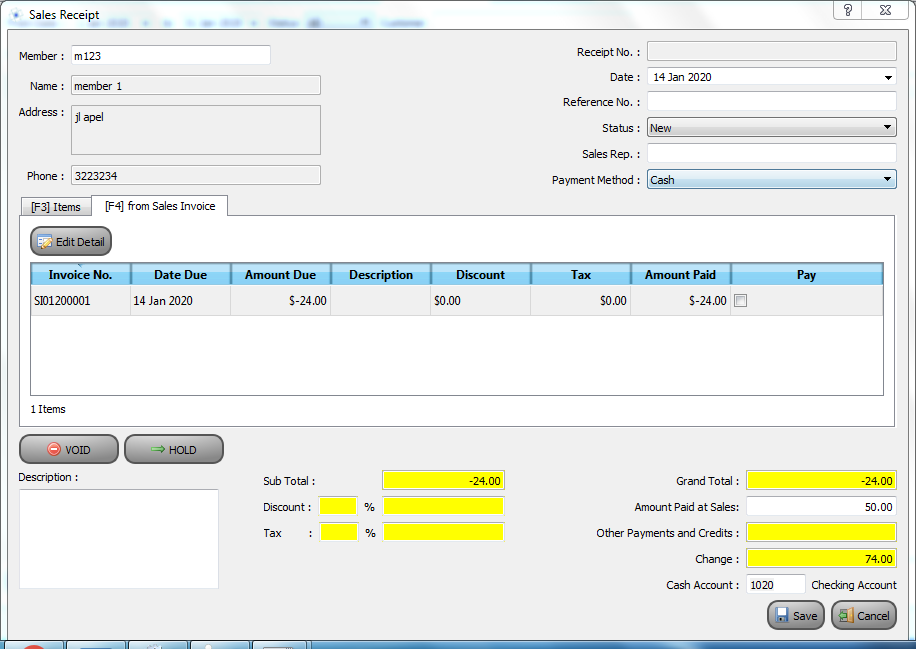The image size is (916, 649).
Task: Open the Payment Method dropdown
Action: tap(888, 180)
